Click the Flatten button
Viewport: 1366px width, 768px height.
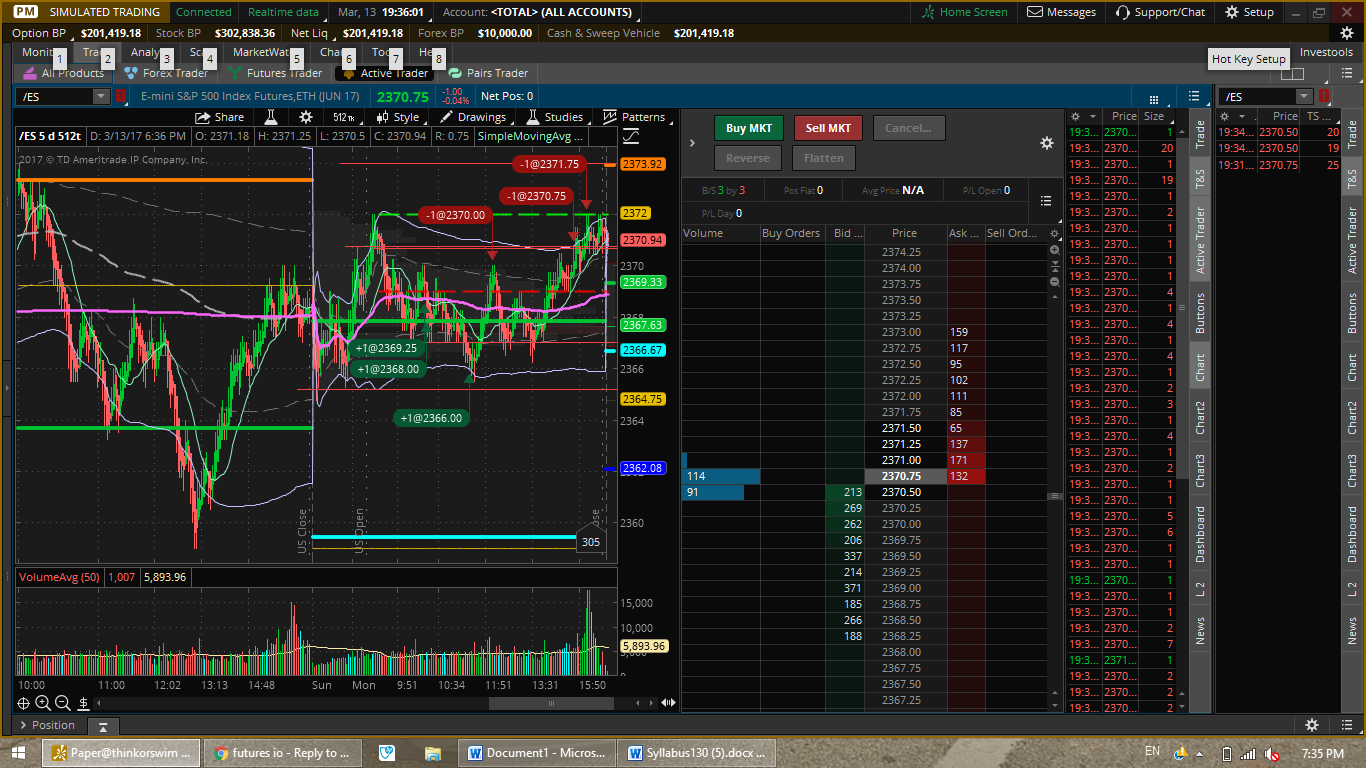pyautogui.click(x=824, y=158)
